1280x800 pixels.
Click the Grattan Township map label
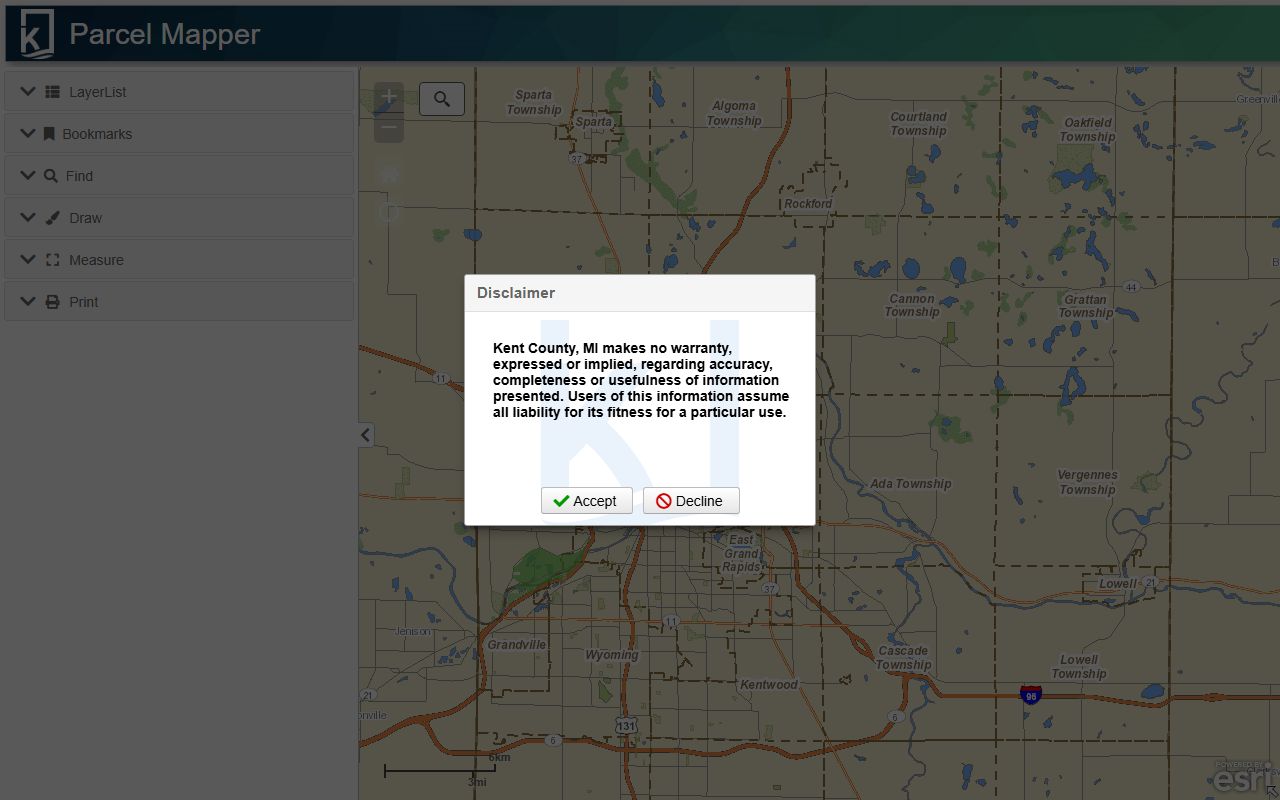pyautogui.click(x=1086, y=306)
